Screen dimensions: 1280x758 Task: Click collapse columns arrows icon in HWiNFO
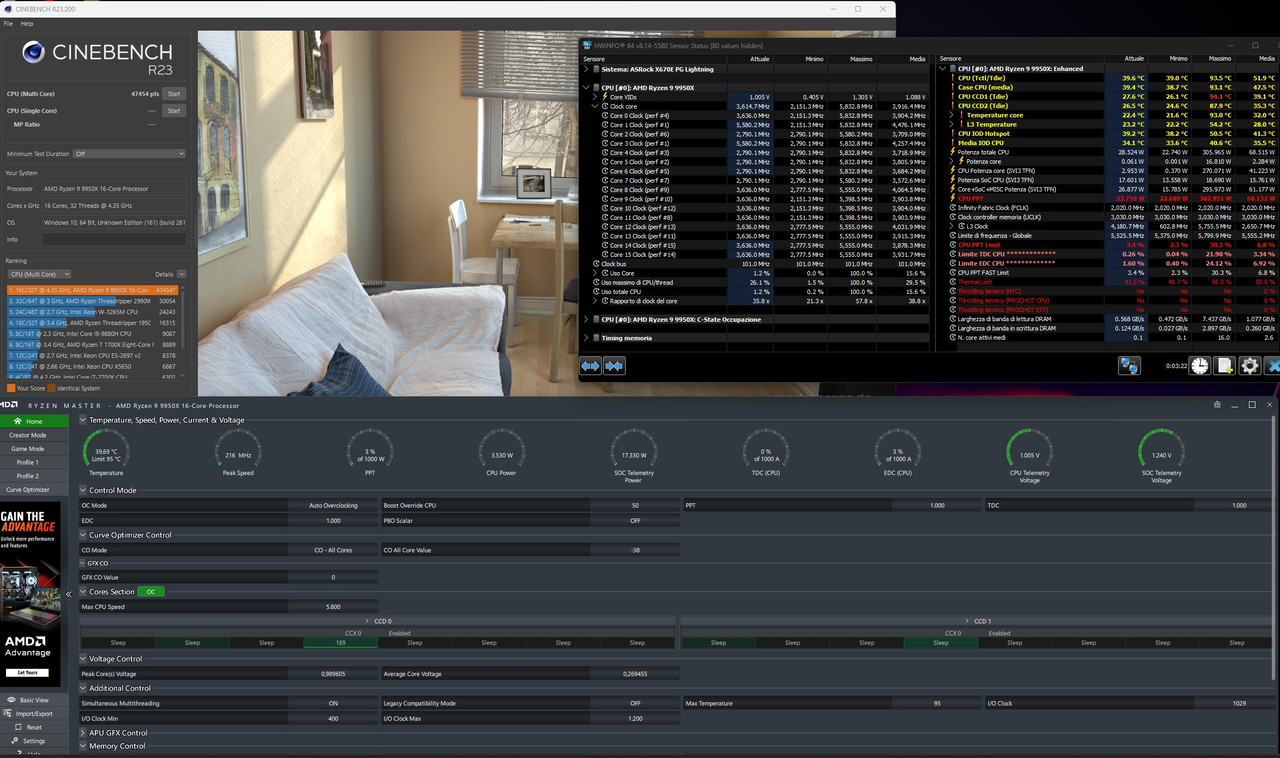pos(614,366)
